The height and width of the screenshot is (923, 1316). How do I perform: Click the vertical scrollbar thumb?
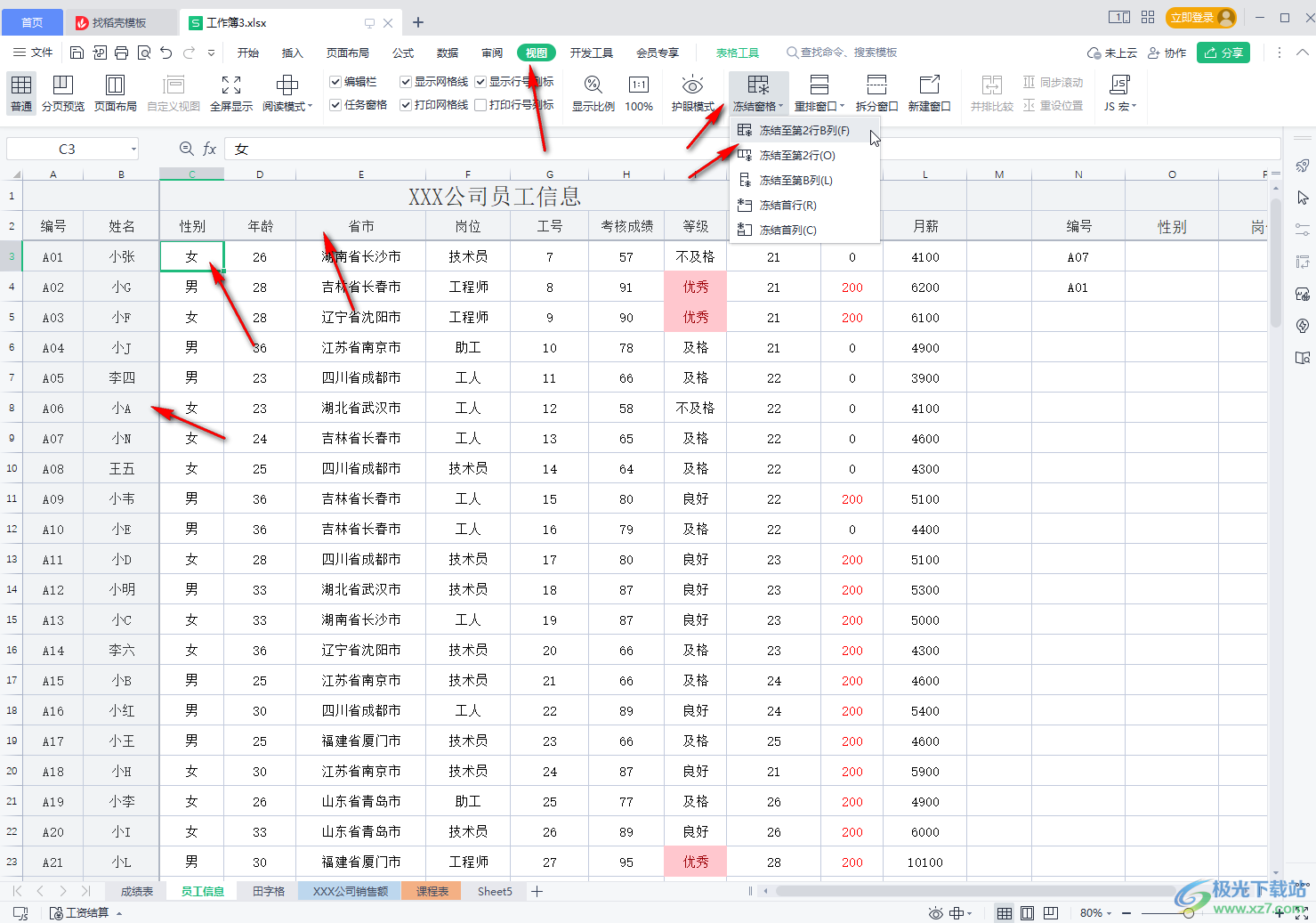tap(1276, 263)
